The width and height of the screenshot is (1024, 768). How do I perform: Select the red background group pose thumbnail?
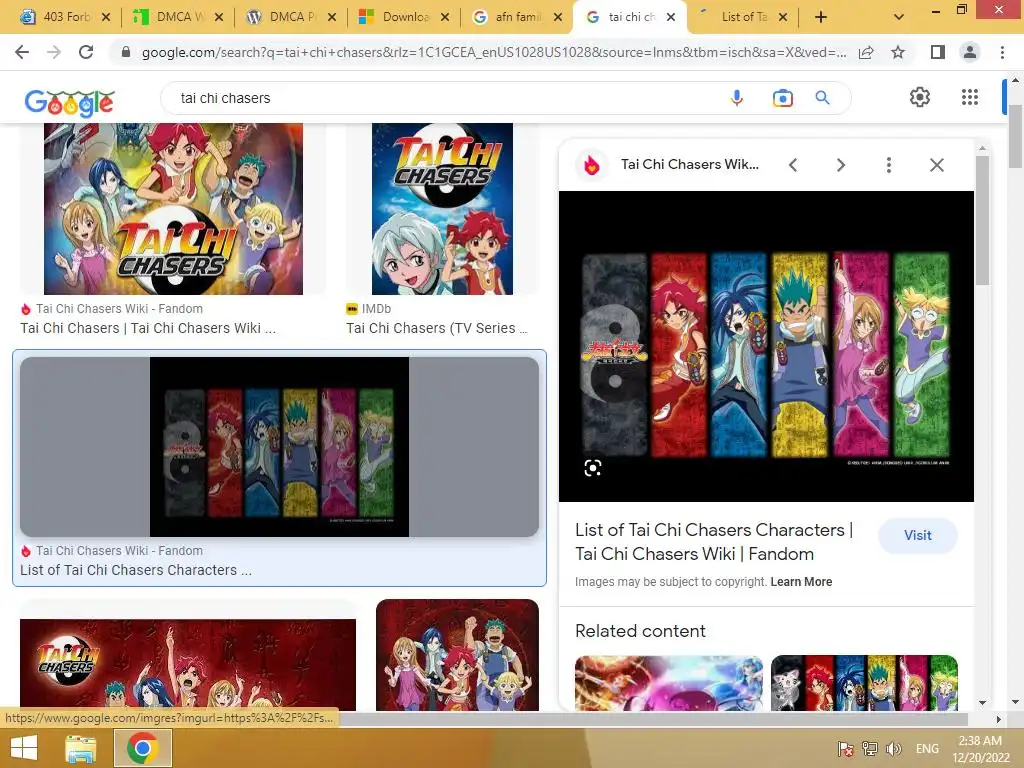[x=457, y=655]
